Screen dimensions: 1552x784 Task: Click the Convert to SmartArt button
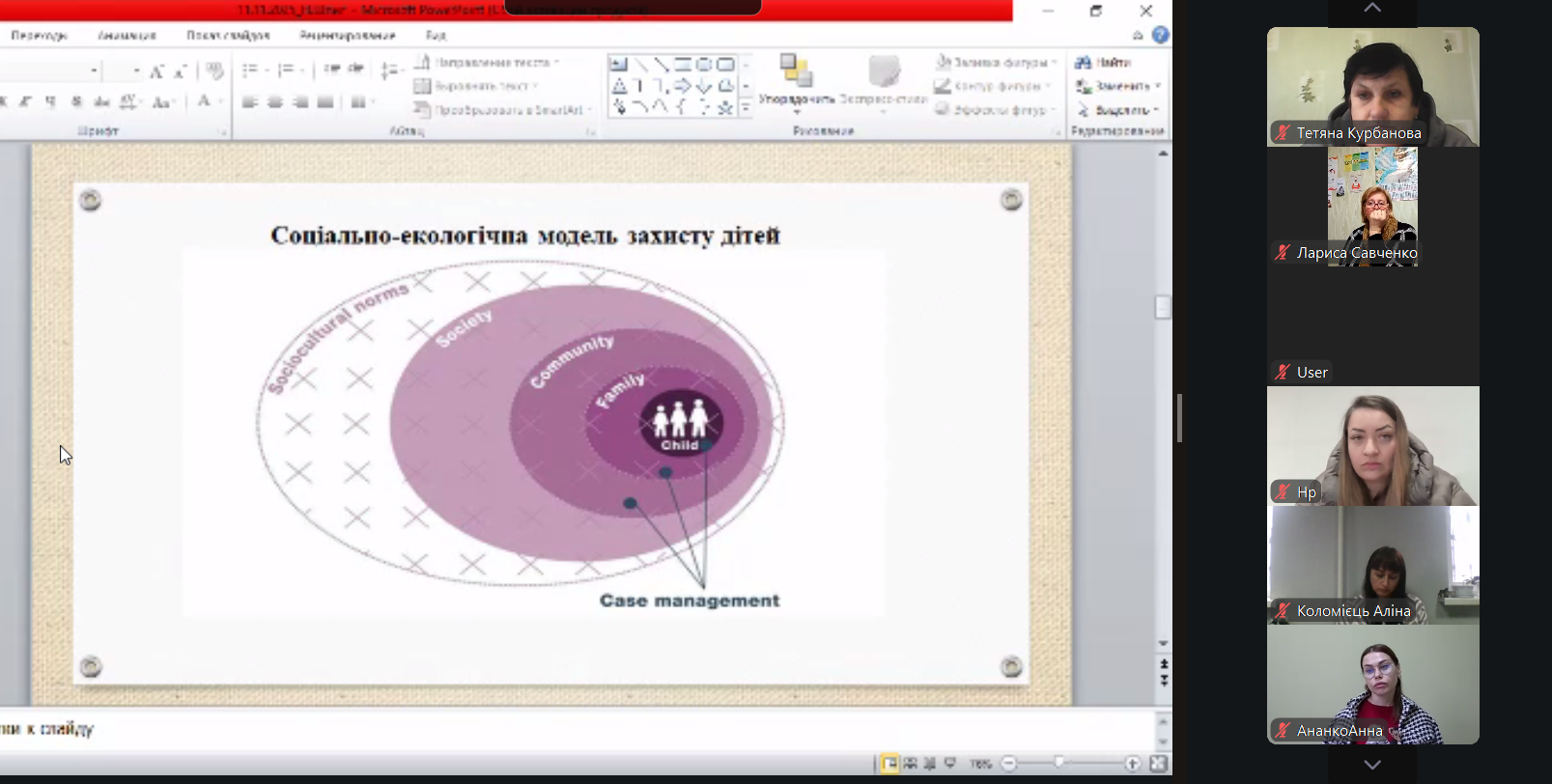coord(502,110)
